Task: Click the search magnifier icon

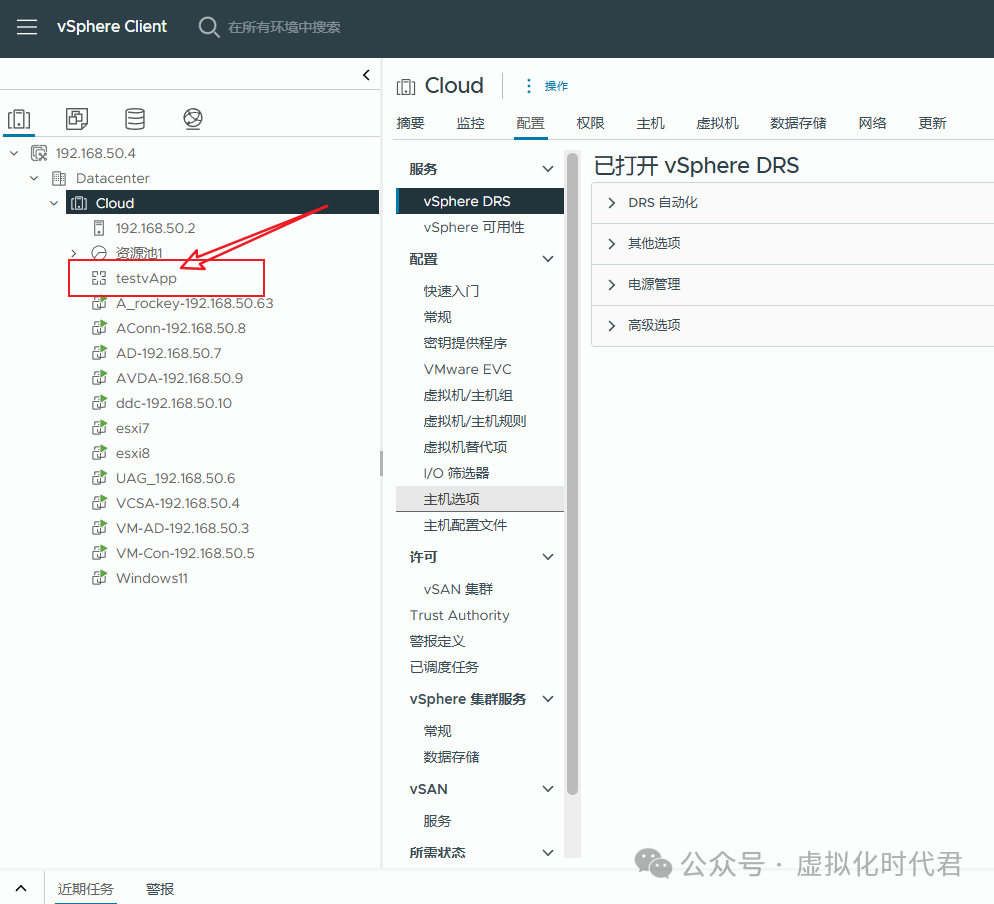Action: coord(209,27)
